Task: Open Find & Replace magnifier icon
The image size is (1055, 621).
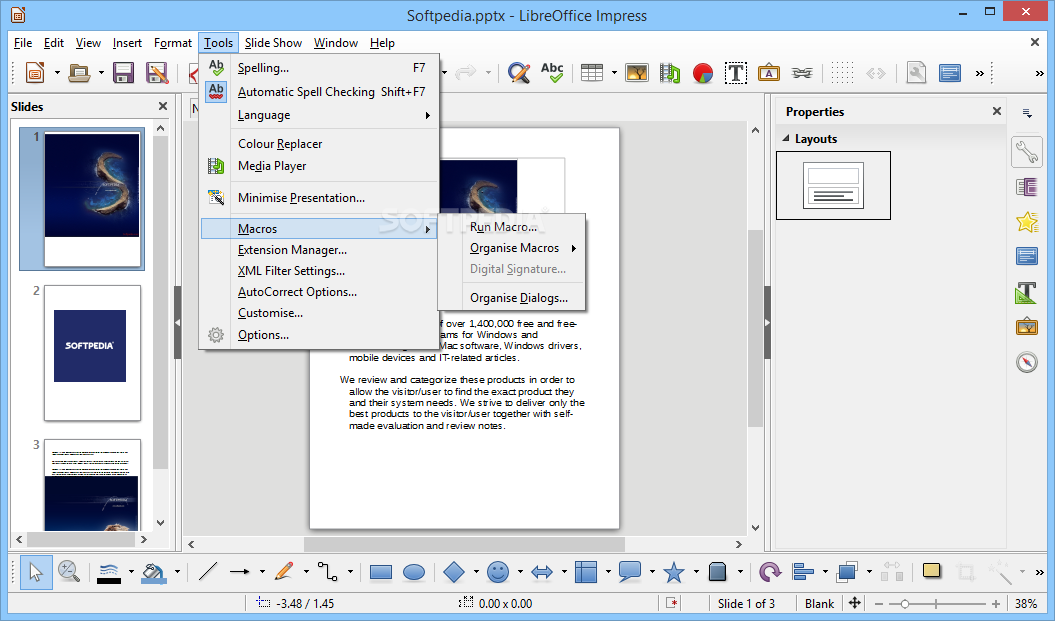Action: pos(519,73)
